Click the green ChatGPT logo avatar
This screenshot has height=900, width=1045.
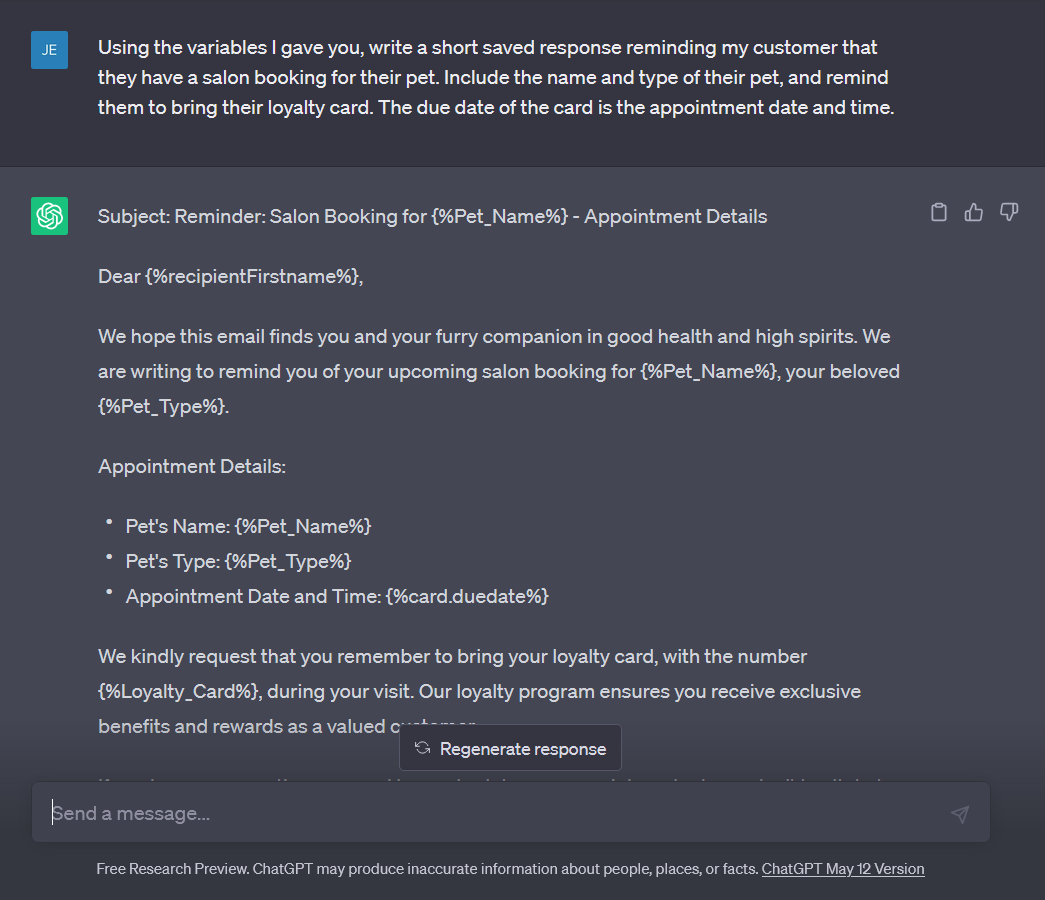coord(49,216)
